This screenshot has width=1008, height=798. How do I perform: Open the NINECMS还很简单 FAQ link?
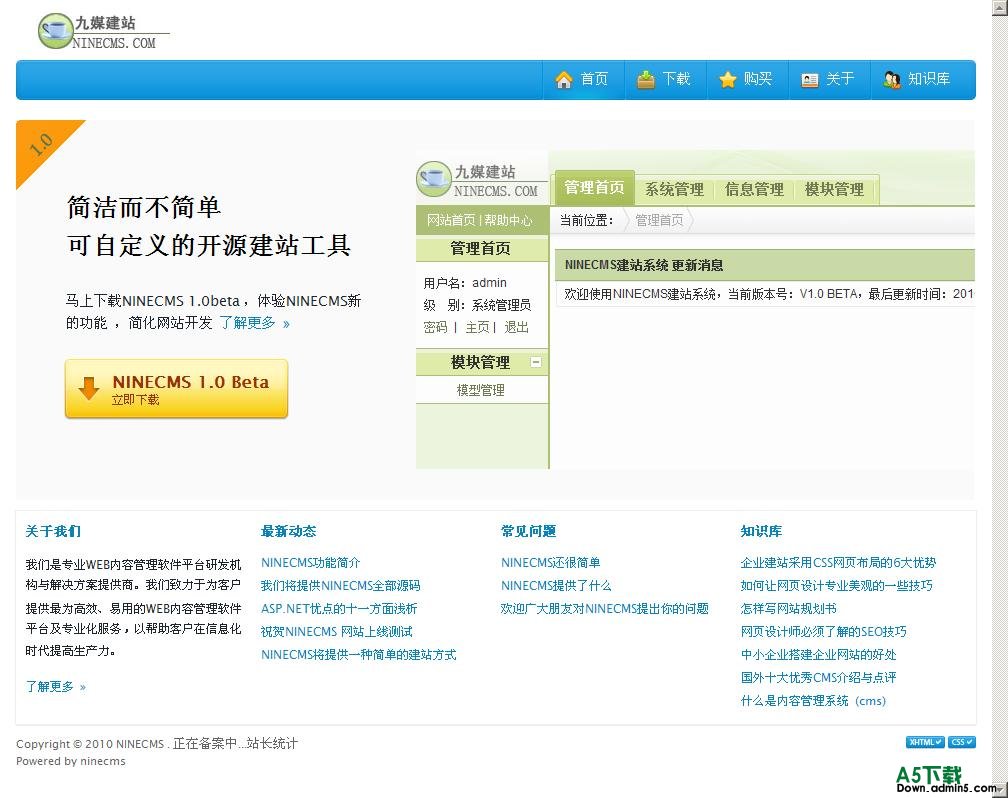click(x=550, y=563)
